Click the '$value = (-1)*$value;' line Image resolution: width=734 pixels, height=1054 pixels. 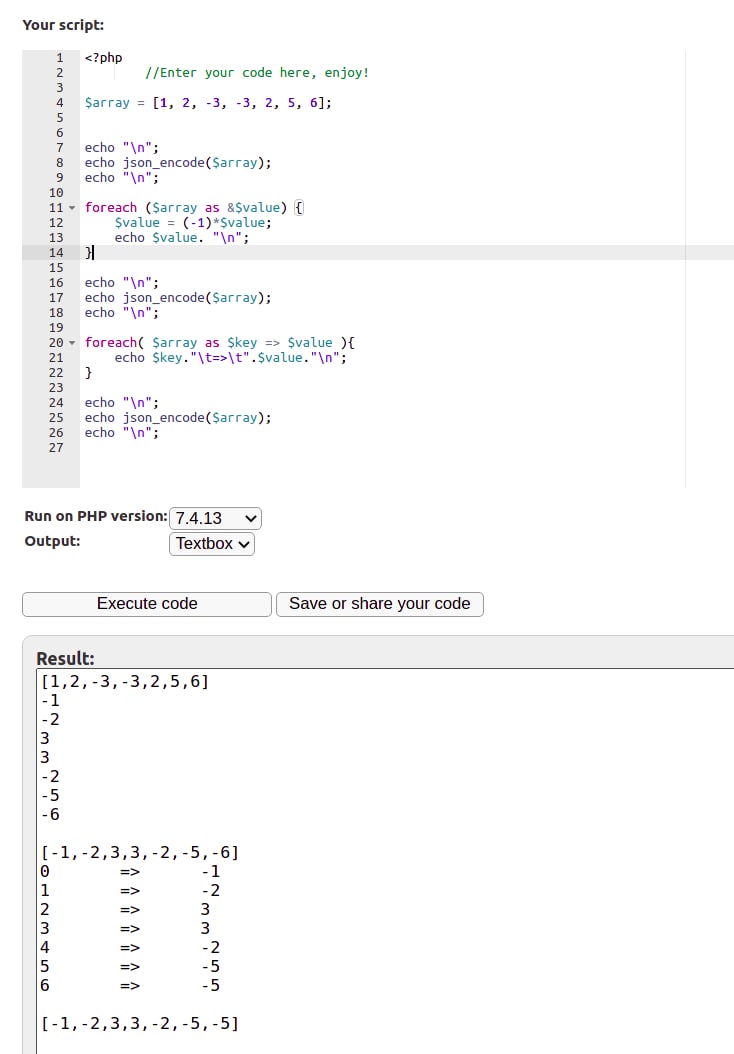[x=193, y=222]
